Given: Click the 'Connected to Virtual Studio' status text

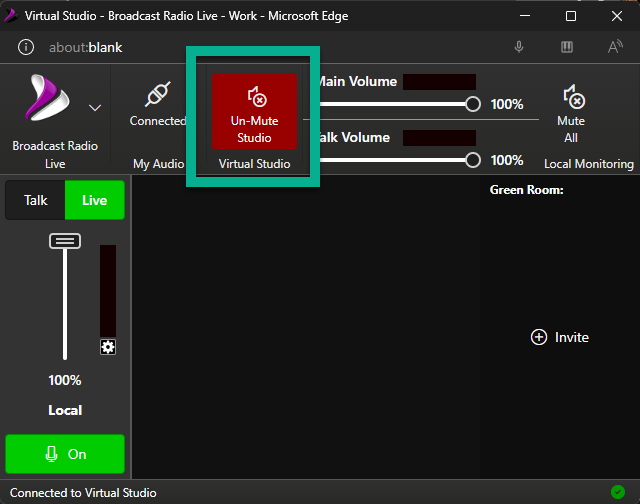Looking at the screenshot, I should coord(83,493).
